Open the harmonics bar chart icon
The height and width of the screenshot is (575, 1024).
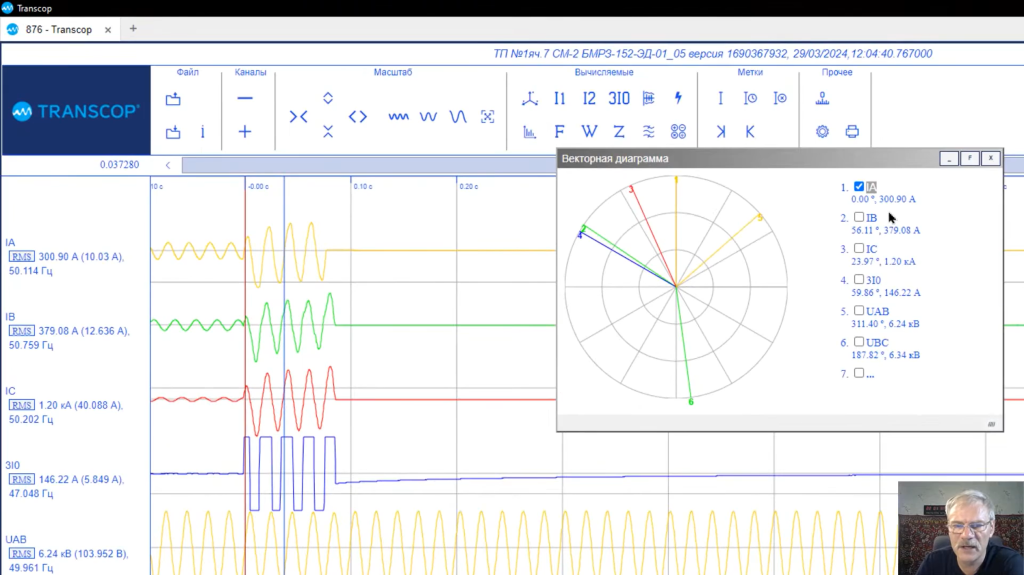tap(530, 132)
